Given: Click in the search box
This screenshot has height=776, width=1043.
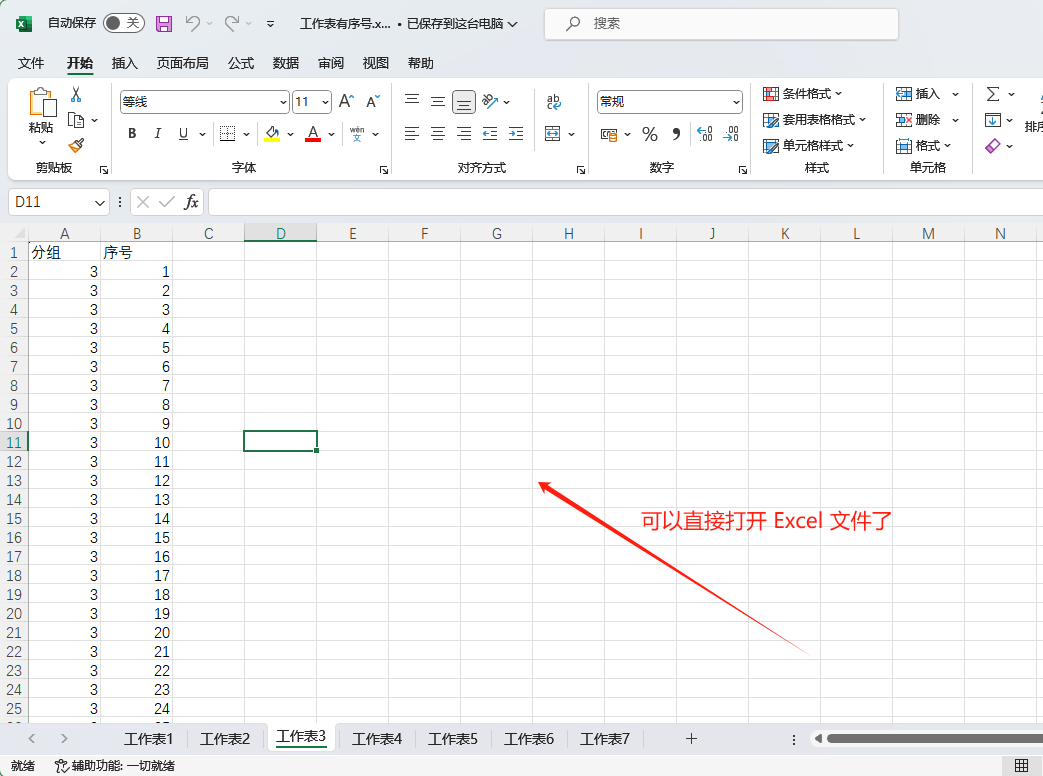Looking at the screenshot, I should point(720,23).
